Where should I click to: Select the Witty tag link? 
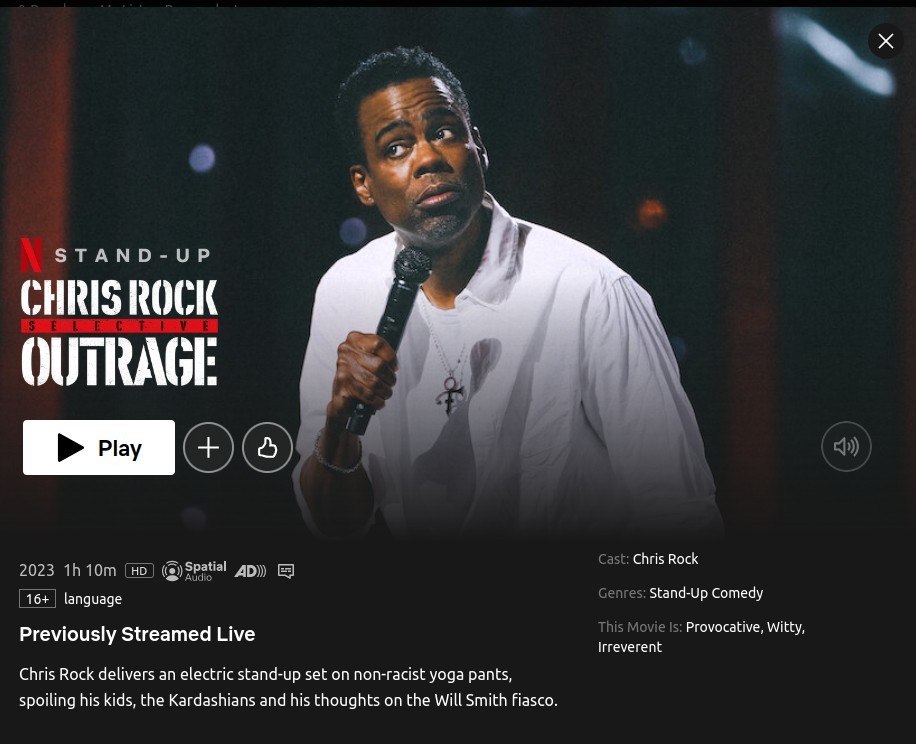tap(786, 627)
